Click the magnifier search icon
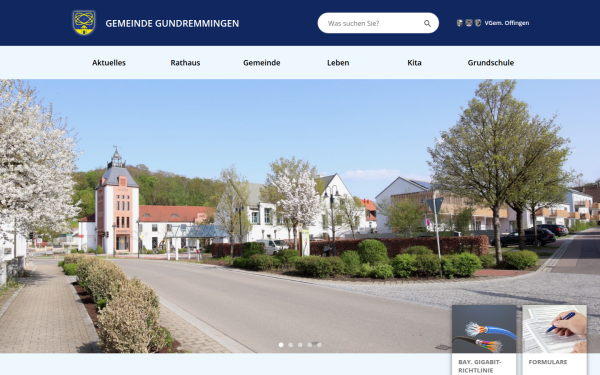 tap(427, 23)
